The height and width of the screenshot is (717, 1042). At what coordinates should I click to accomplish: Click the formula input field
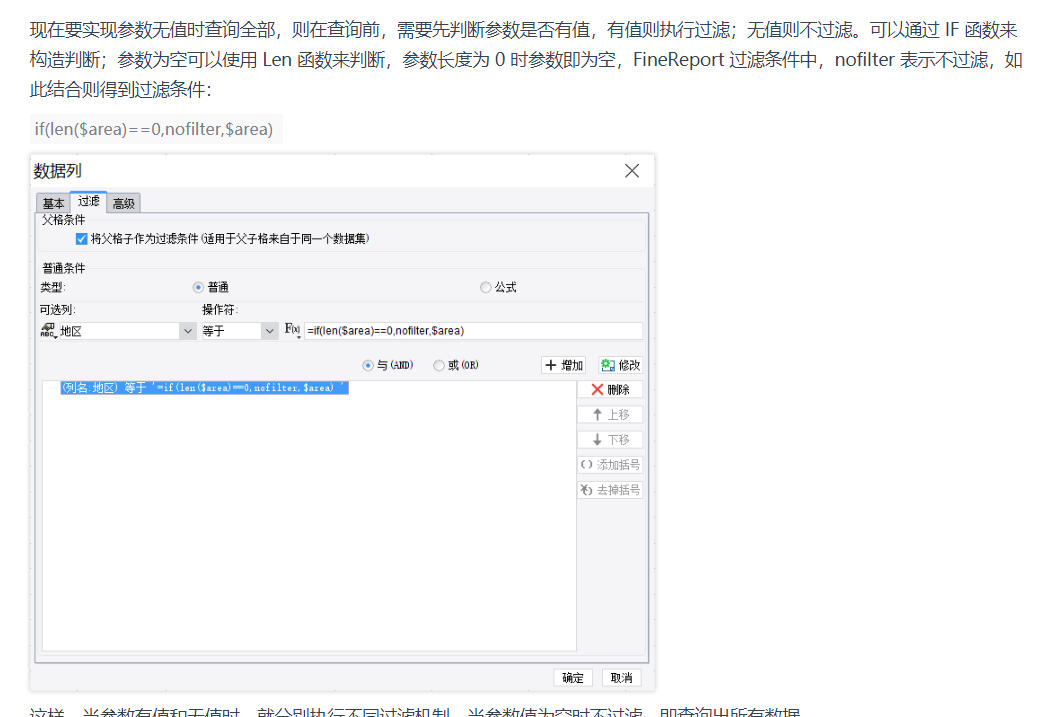(473, 330)
